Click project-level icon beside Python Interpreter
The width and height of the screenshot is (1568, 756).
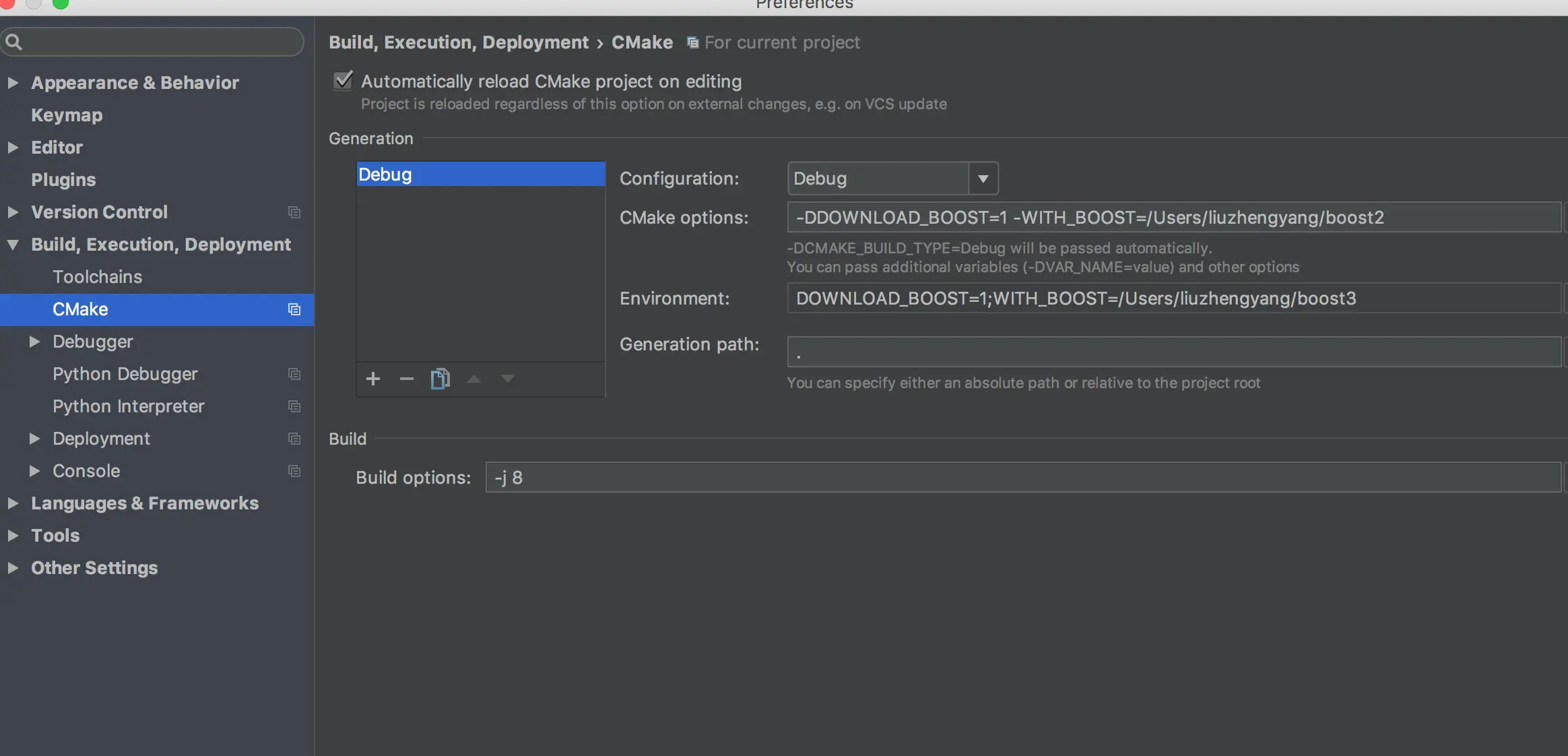tap(294, 406)
